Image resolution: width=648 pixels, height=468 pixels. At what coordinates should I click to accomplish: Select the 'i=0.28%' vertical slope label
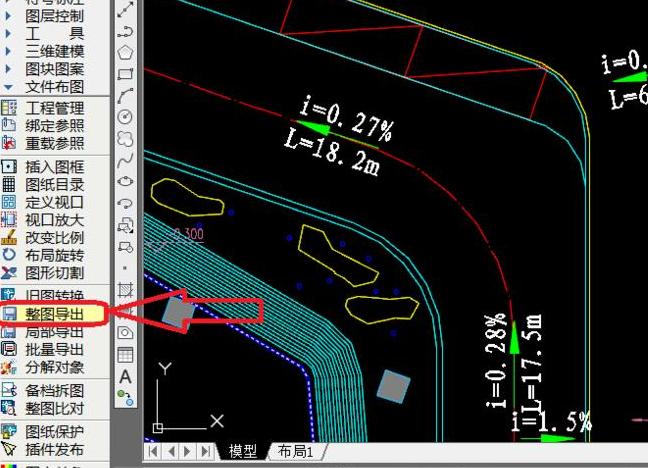496,361
